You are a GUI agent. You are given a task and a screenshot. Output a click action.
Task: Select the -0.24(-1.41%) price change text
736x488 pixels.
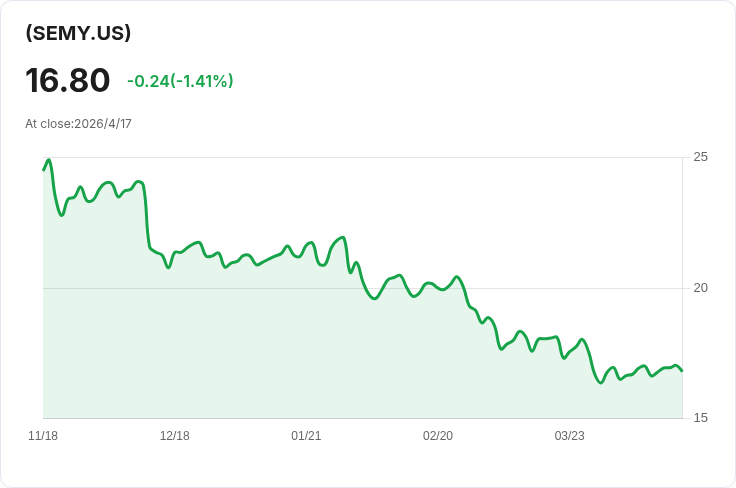point(180,81)
